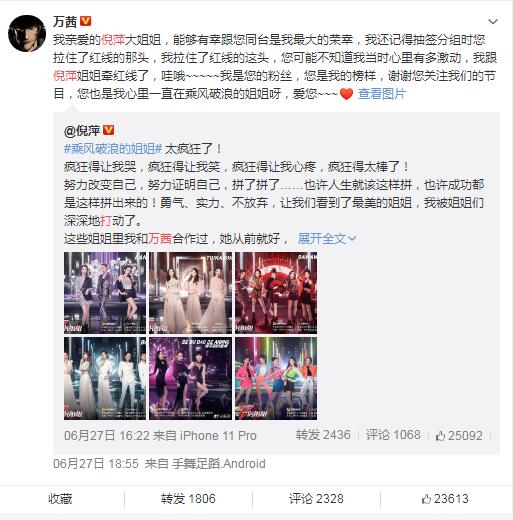Repost via 转发 1806 button
513x520 pixels.
(x=188, y=499)
